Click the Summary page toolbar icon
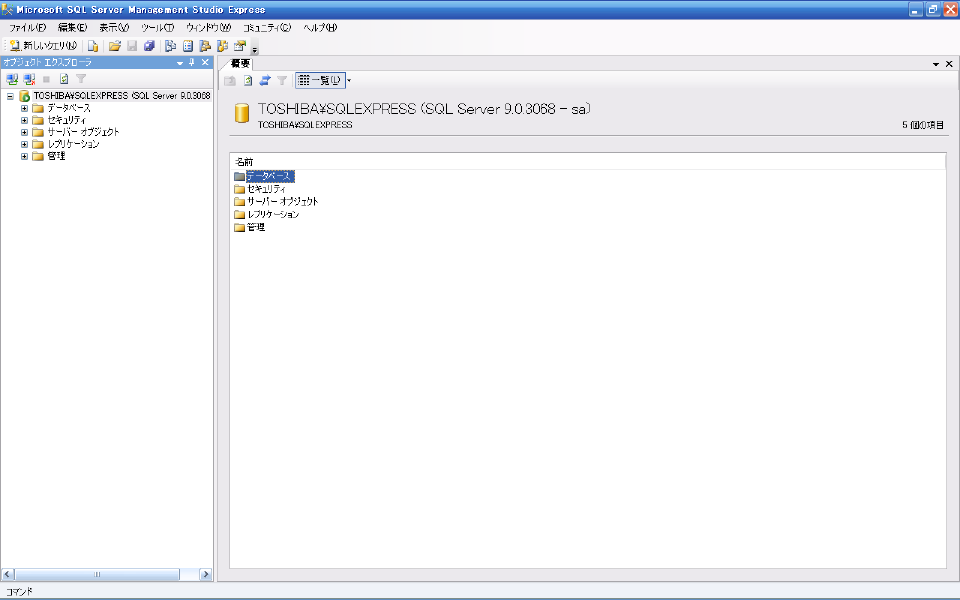Viewport: 960px width, 600px height. 188,46
